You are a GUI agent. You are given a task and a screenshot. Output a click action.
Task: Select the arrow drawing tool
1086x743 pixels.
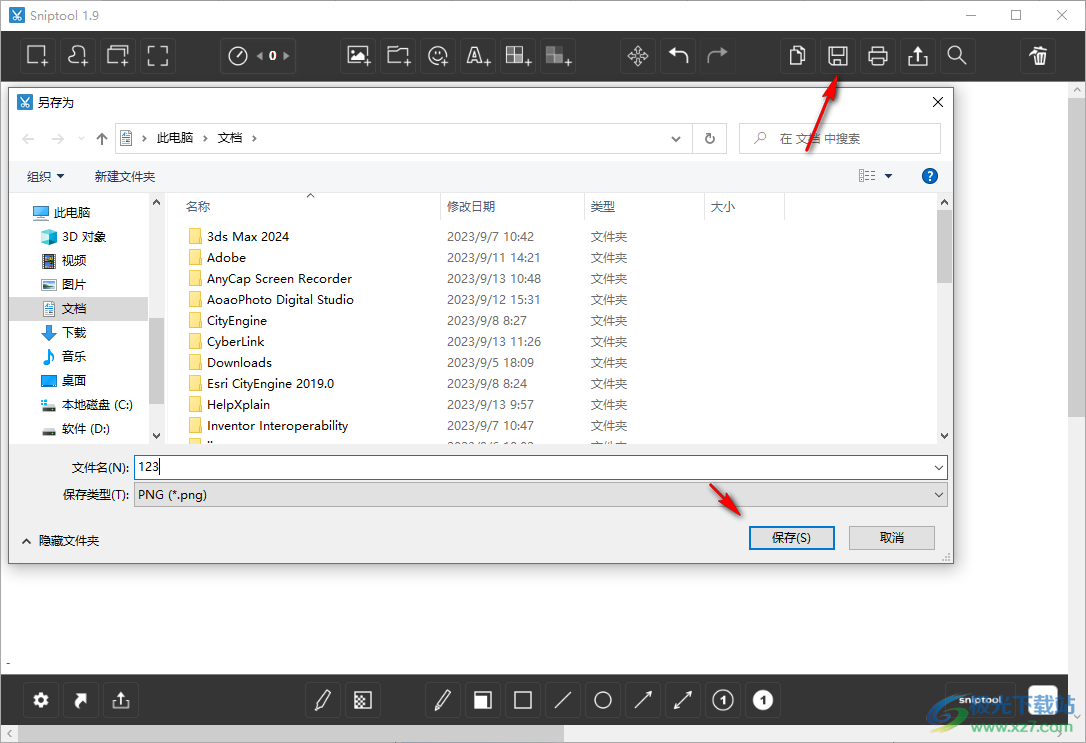[x=642, y=700]
